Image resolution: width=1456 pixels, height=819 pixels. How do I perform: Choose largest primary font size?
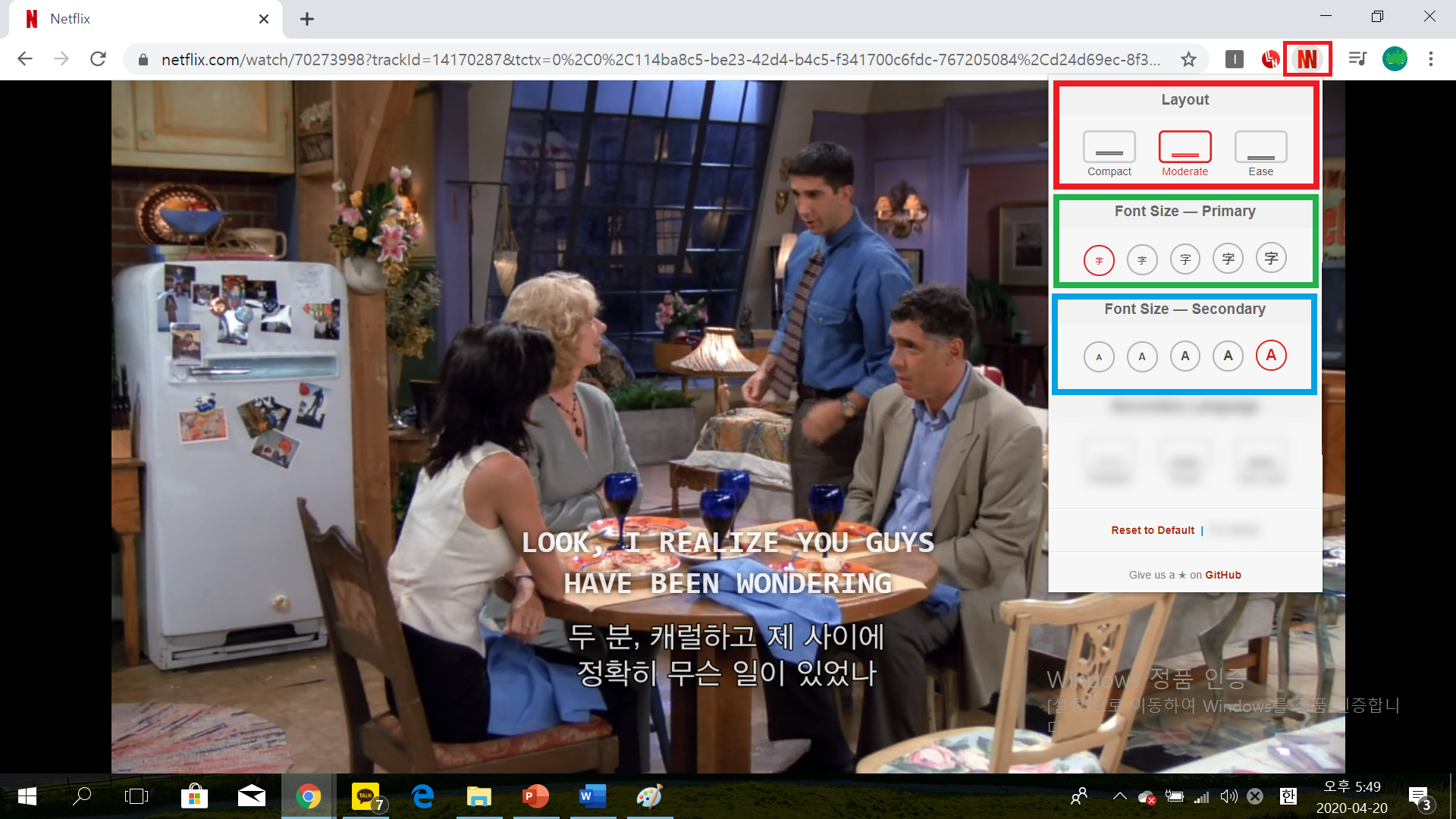click(1271, 259)
